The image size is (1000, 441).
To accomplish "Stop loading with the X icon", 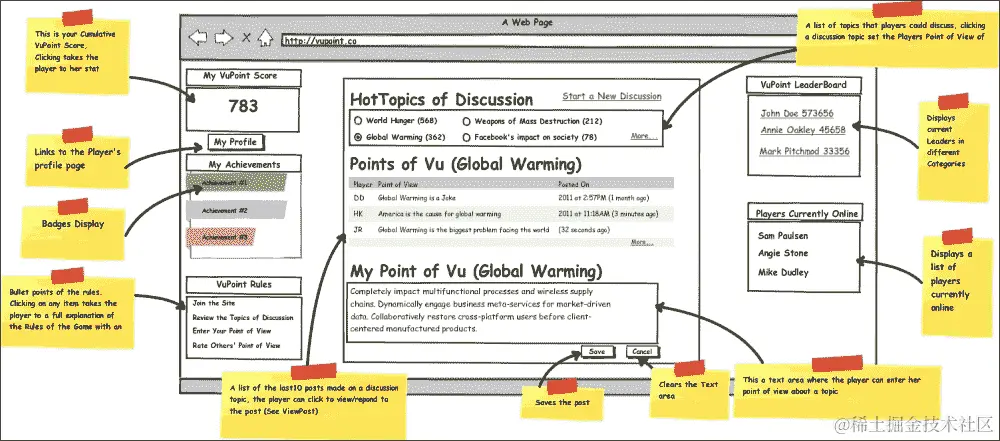I will point(246,38).
